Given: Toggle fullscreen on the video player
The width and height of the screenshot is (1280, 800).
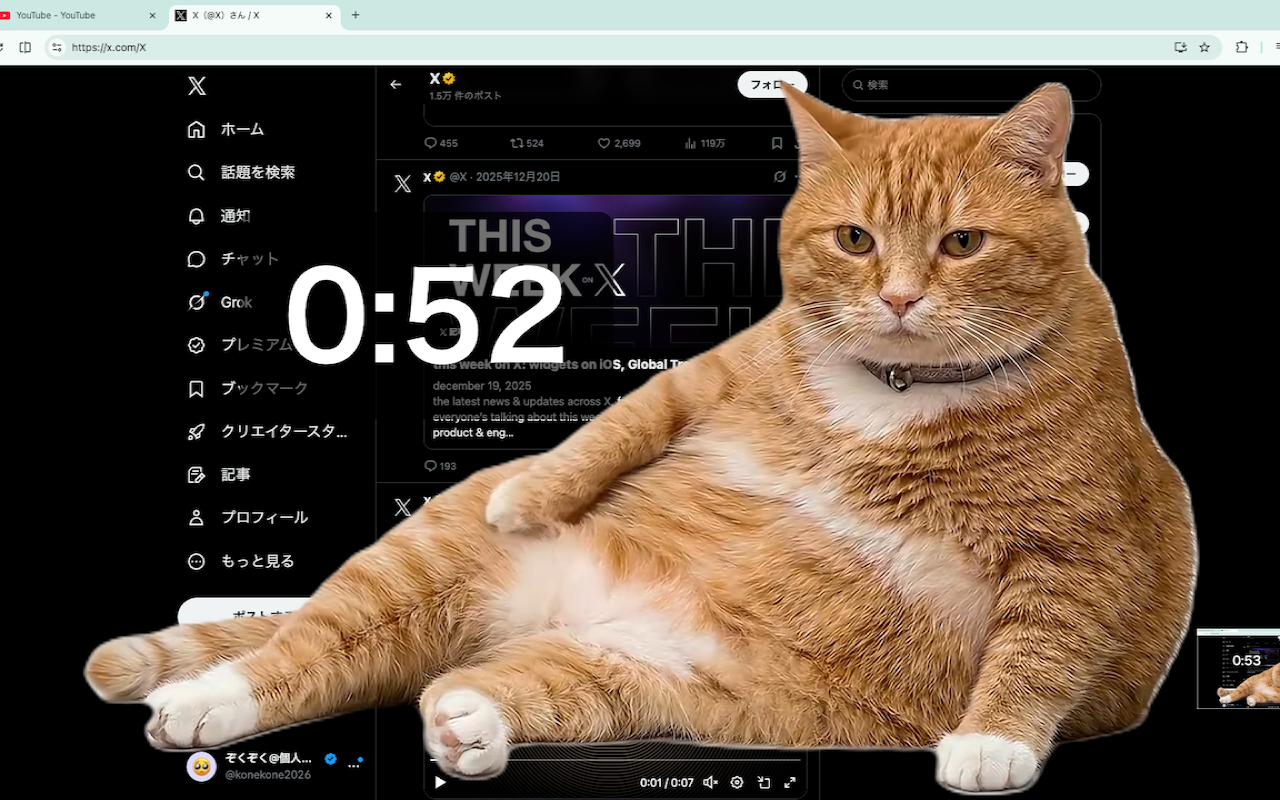Looking at the screenshot, I should pos(790,782).
